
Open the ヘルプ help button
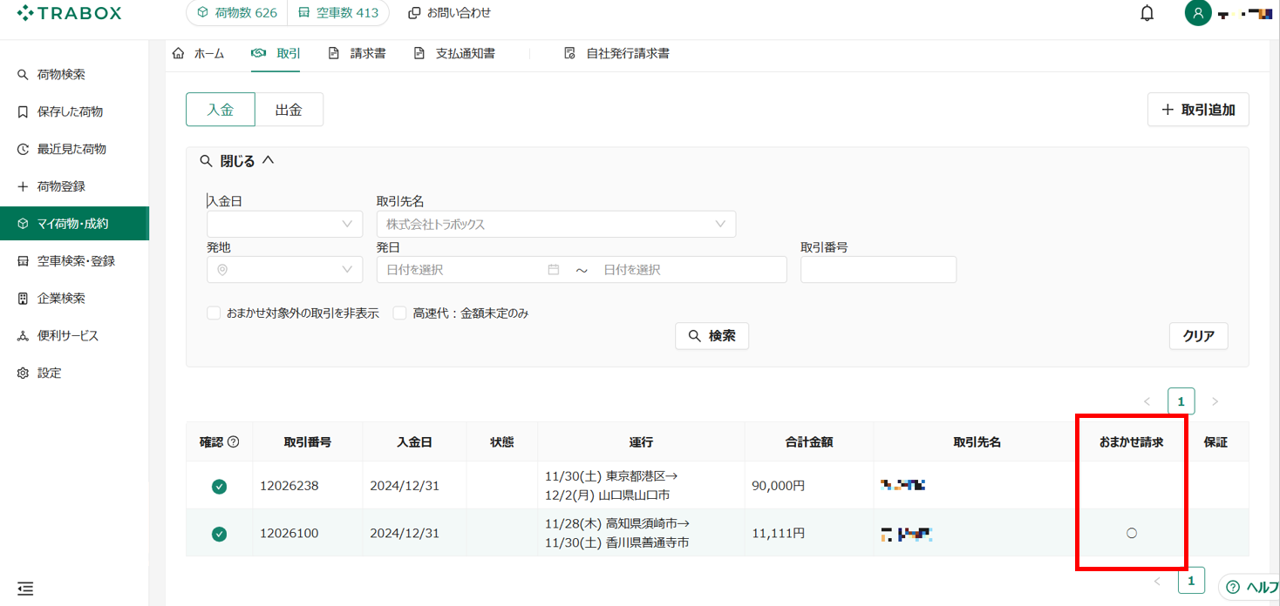click(x=1251, y=587)
